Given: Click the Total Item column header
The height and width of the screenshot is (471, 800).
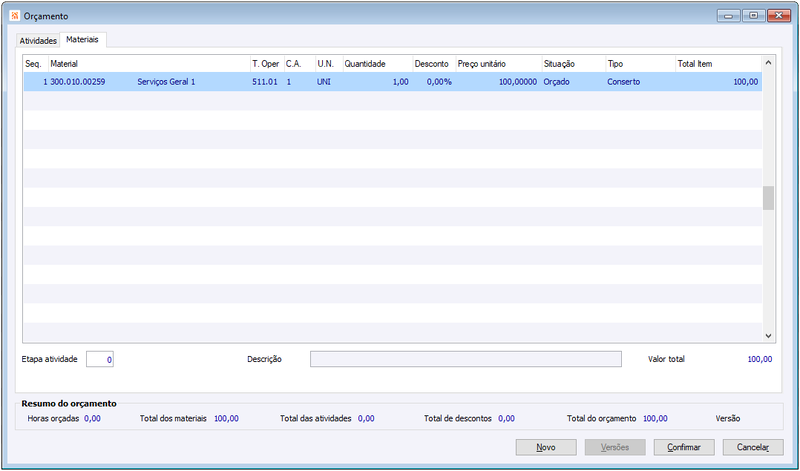Looking at the screenshot, I should click(719, 64).
